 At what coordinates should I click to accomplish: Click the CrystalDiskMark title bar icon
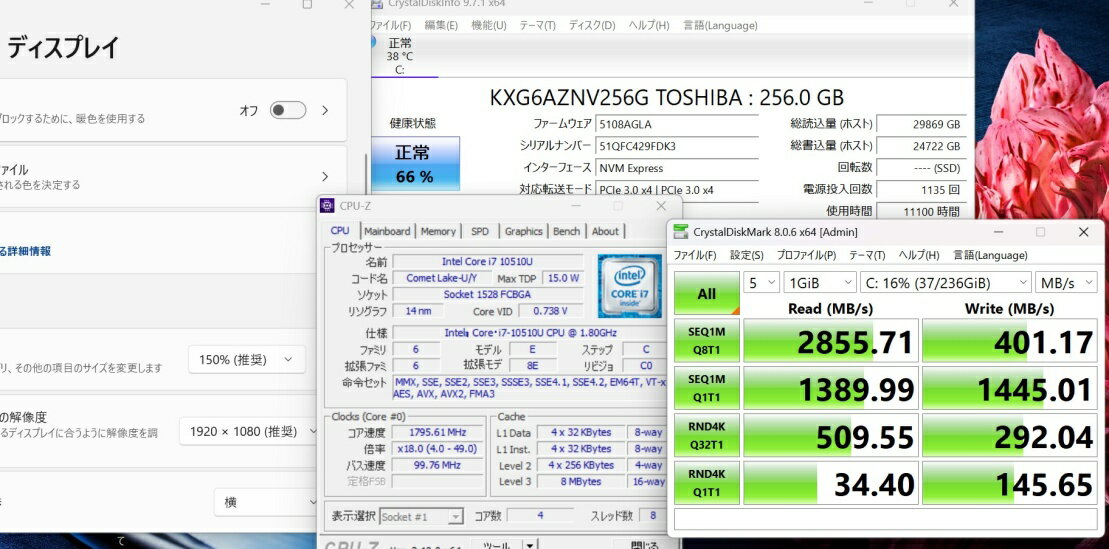(x=681, y=232)
